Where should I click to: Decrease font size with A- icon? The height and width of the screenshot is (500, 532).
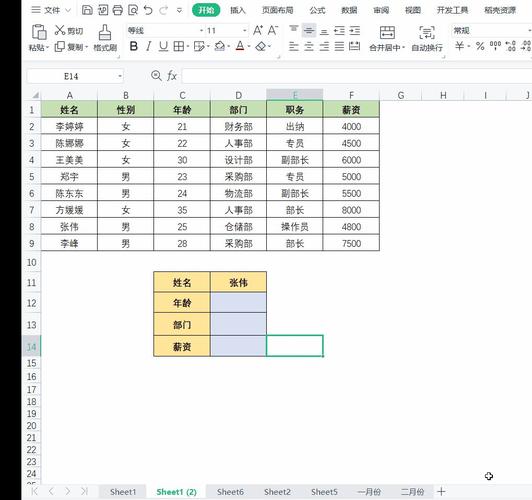click(x=273, y=31)
